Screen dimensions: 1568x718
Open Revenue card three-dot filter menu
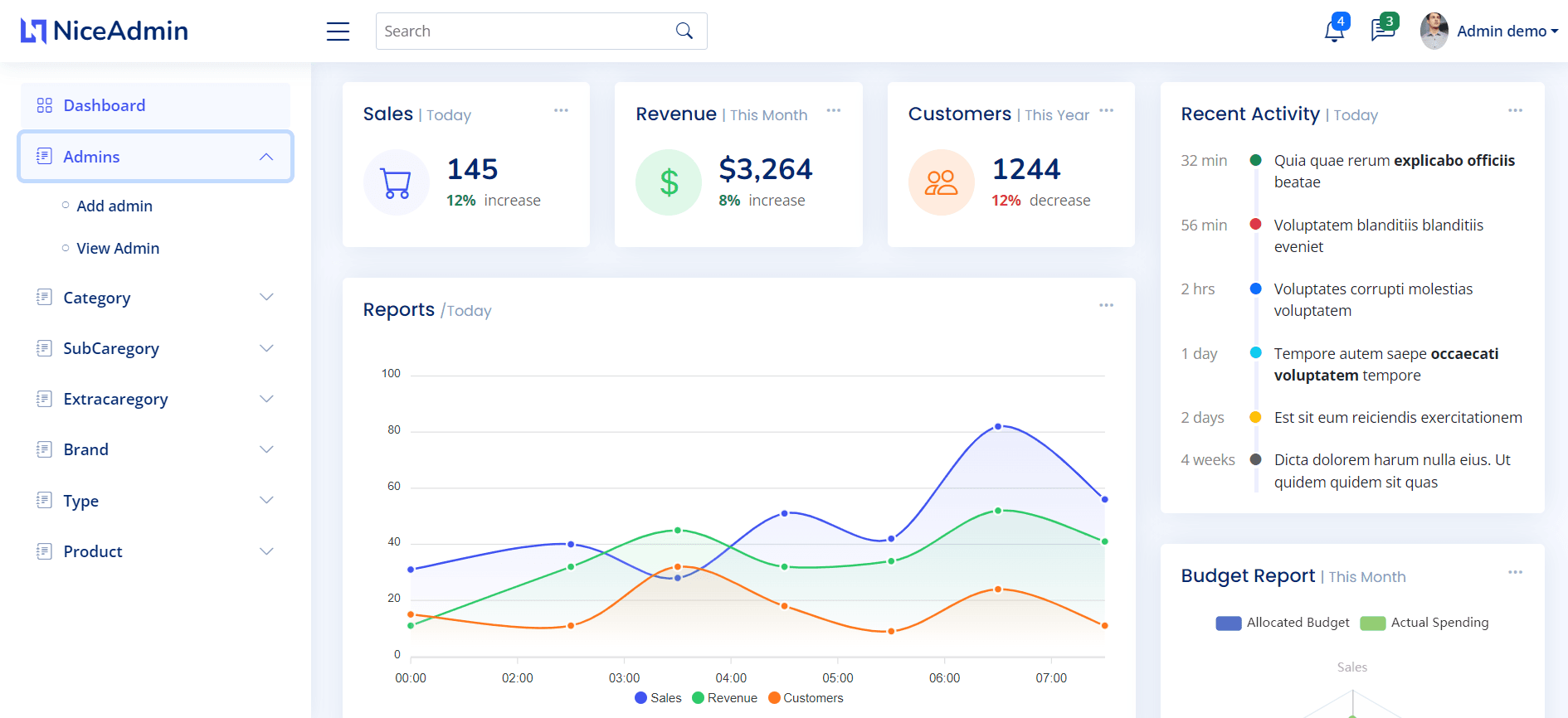(x=834, y=110)
